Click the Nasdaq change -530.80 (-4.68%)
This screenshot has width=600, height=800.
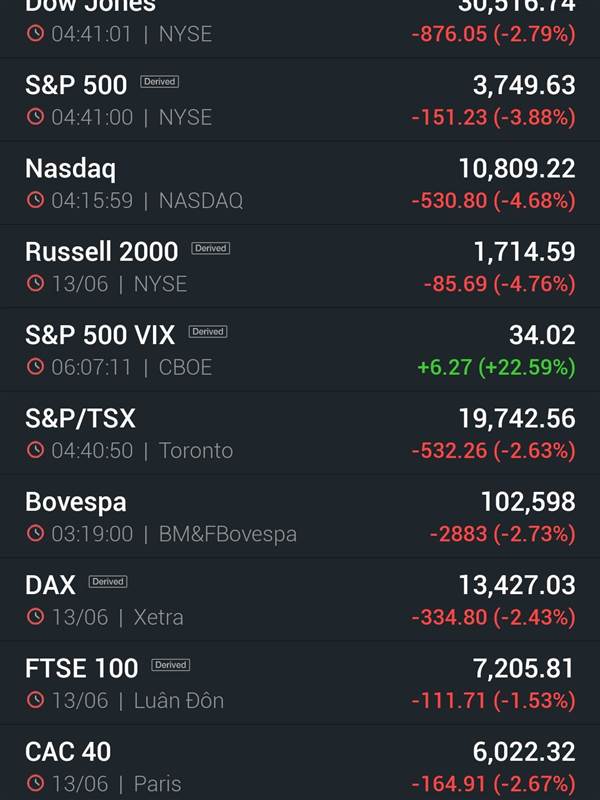493,201
